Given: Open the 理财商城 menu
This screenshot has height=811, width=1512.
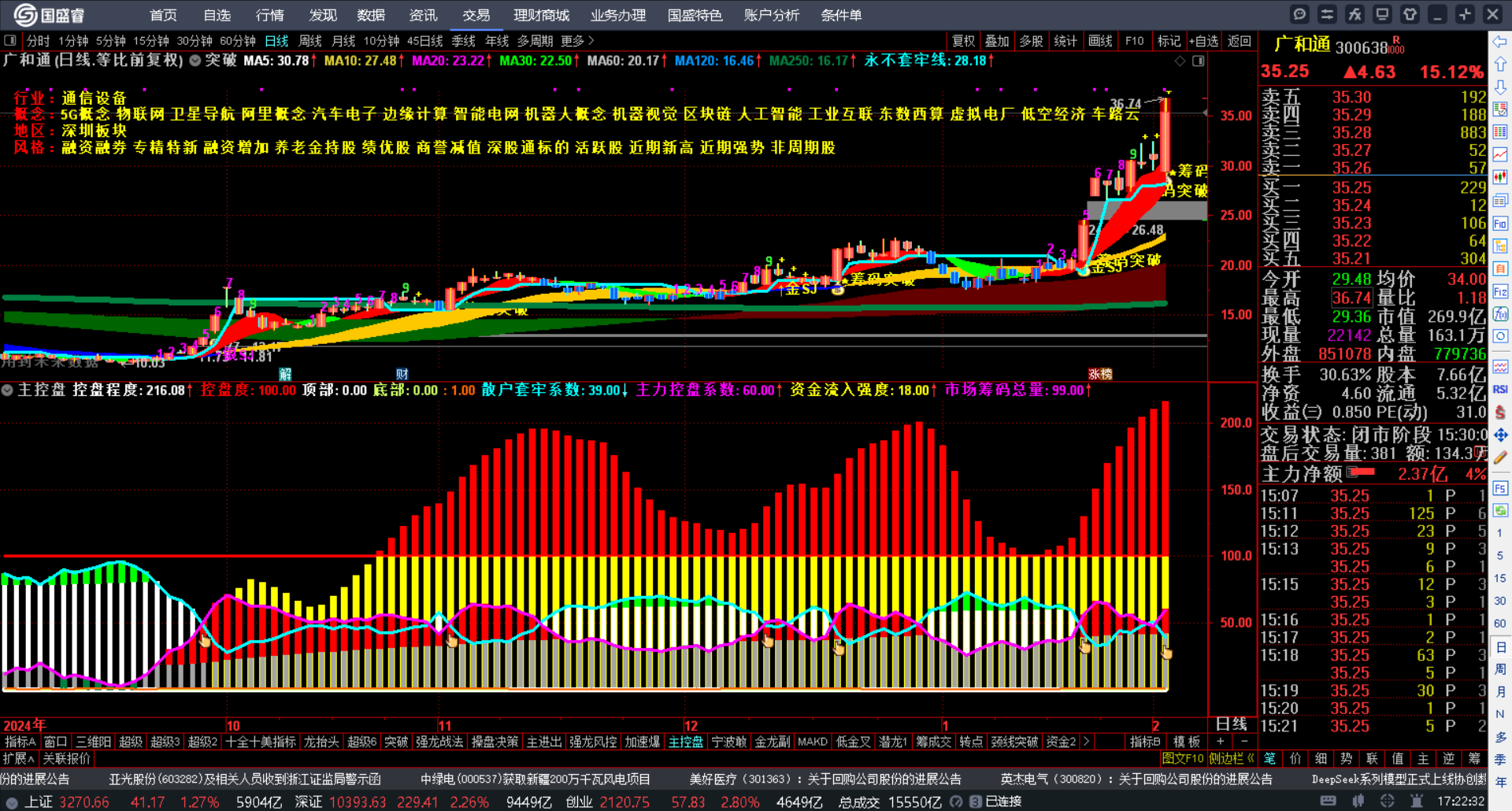Looking at the screenshot, I should (x=541, y=15).
